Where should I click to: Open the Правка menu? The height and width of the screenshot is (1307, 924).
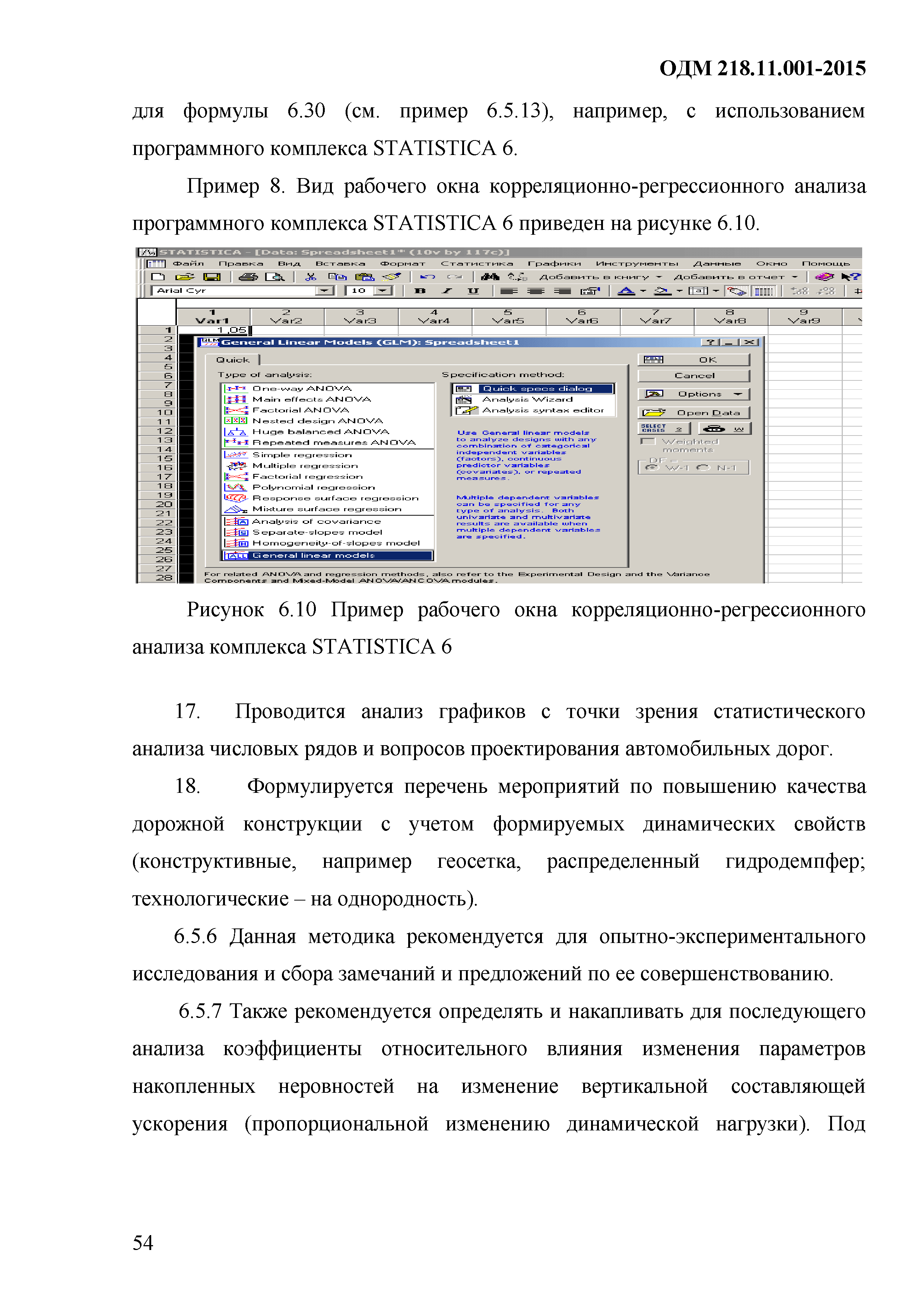tap(241, 263)
